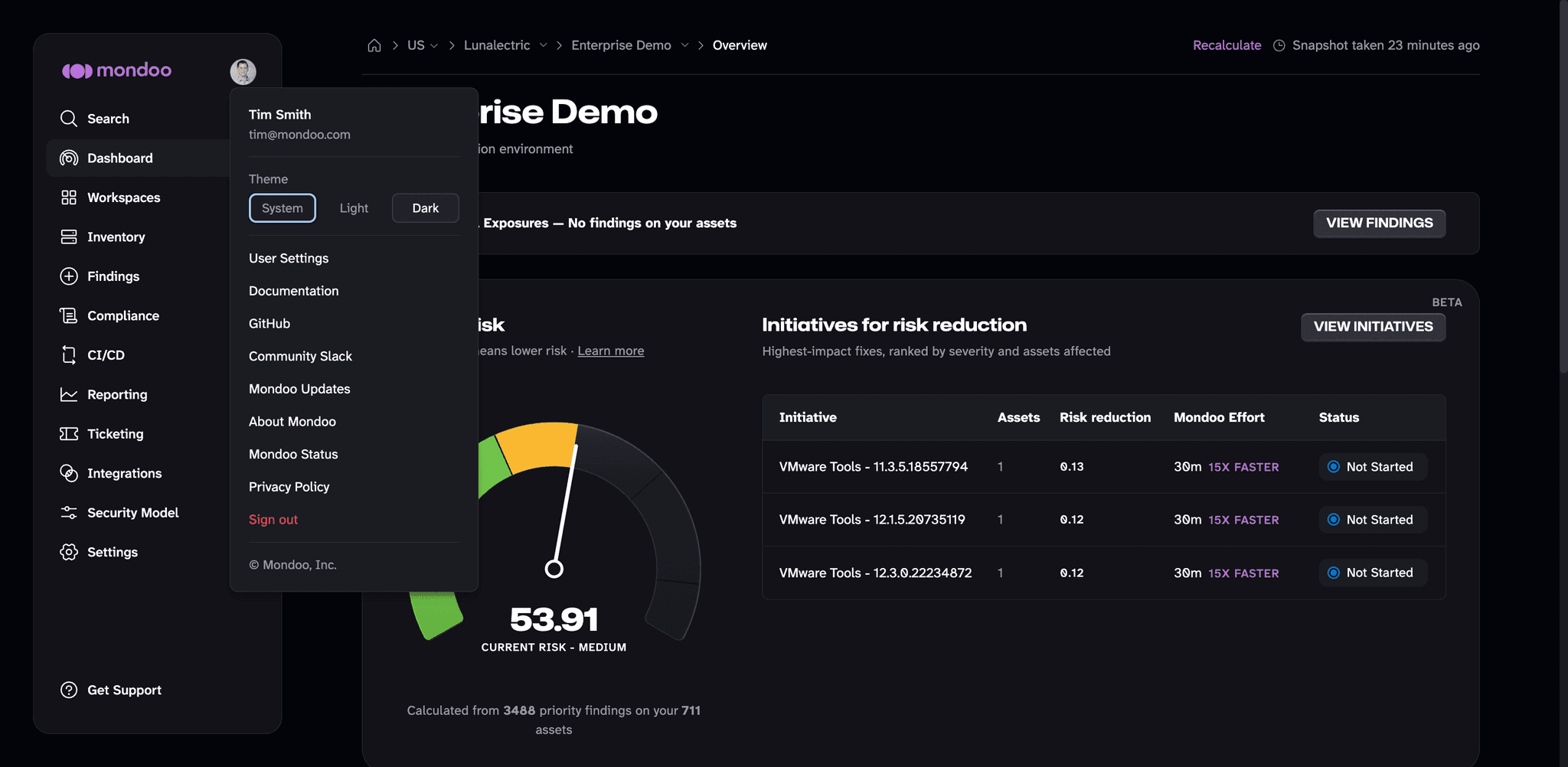
Task: Open Workspaces via its grid icon
Action: (x=69, y=197)
